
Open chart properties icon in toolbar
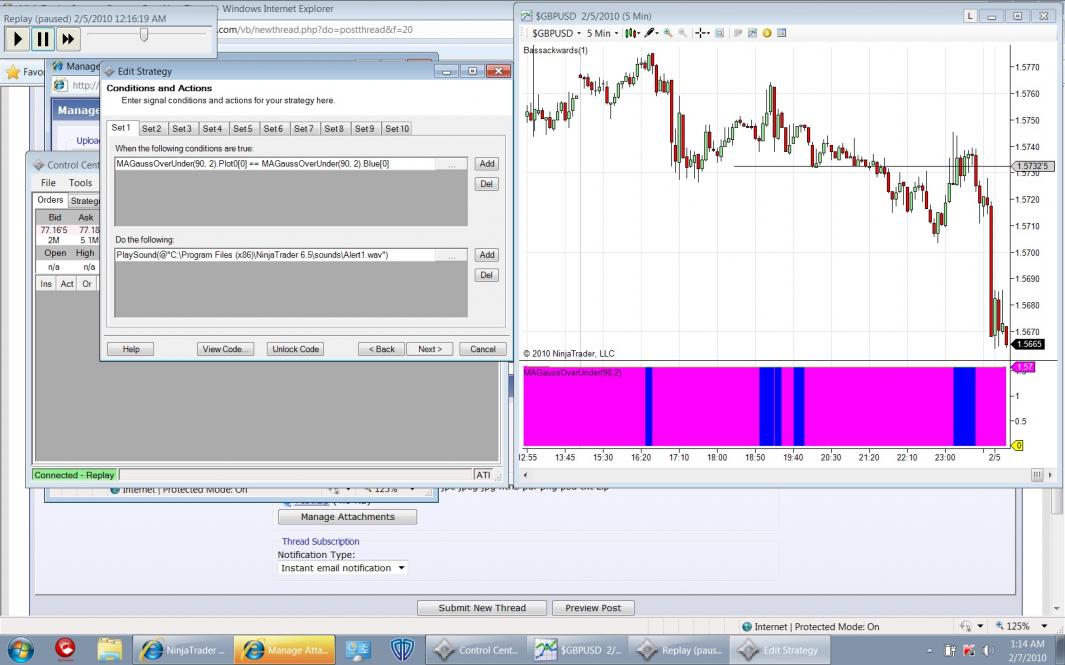click(x=782, y=33)
